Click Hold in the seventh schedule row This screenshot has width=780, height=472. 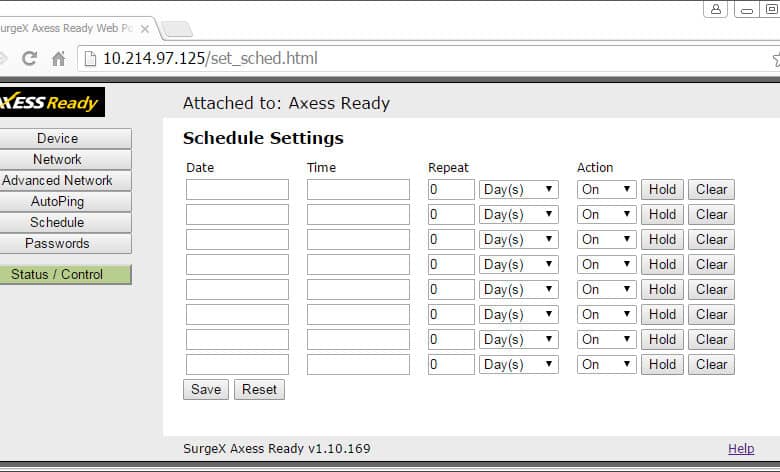click(662, 339)
